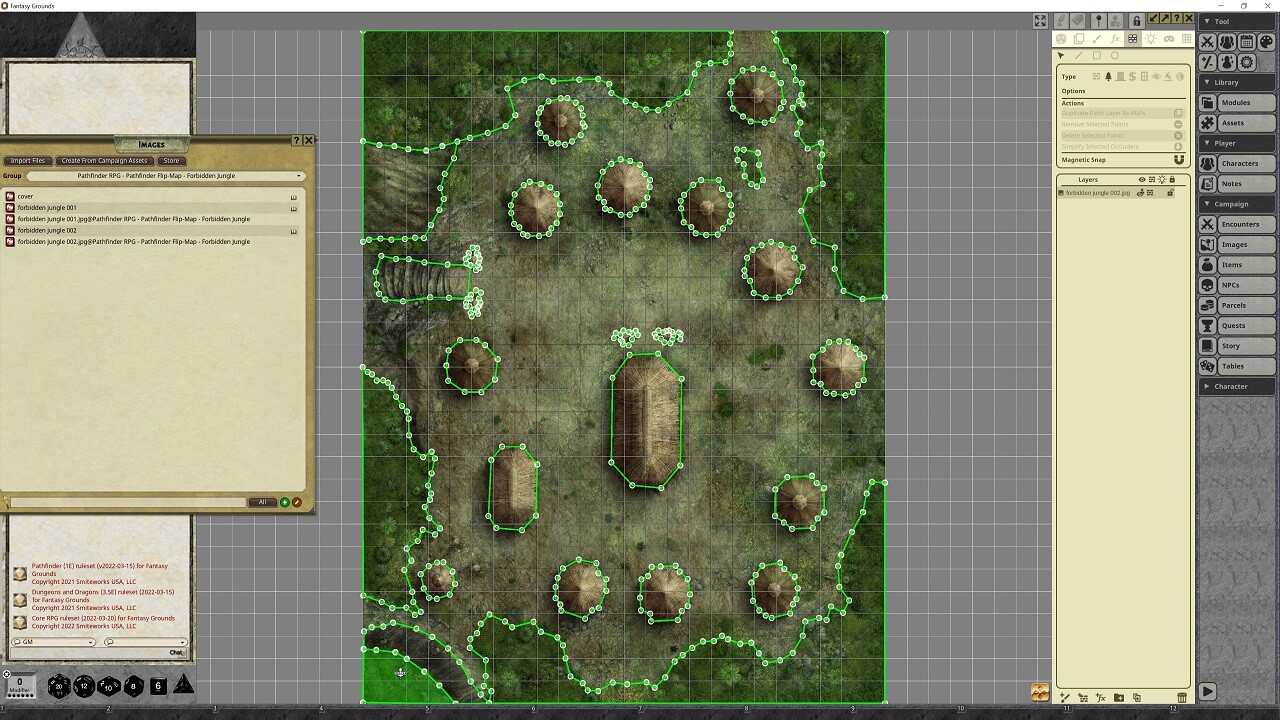Screen dimensions: 1280x720
Task: Select the forbidden jungle 001 image entry
Action: point(47,208)
